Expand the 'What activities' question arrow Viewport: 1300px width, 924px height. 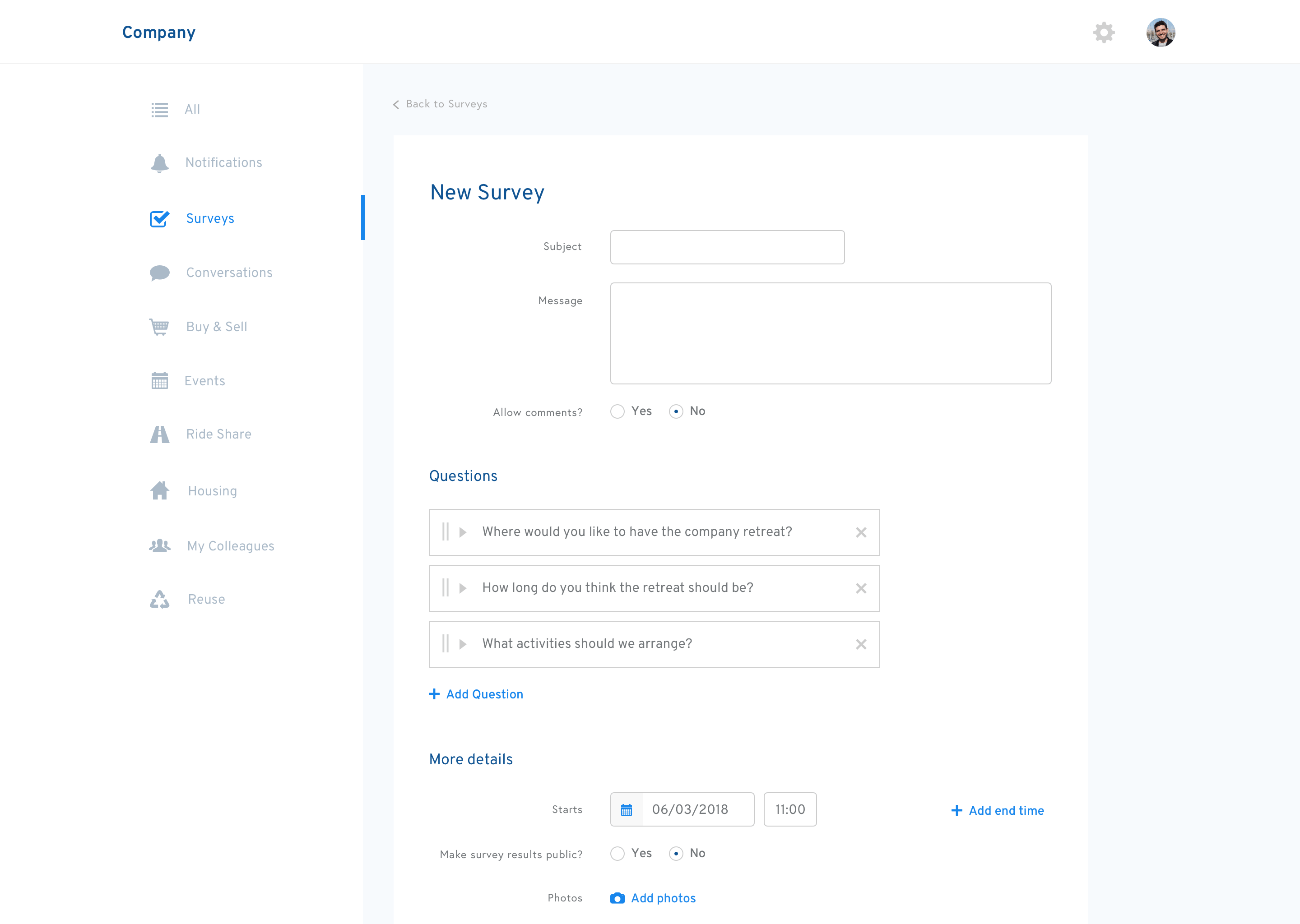point(463,644)
